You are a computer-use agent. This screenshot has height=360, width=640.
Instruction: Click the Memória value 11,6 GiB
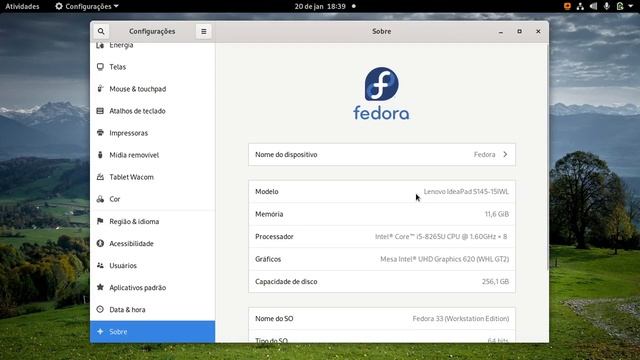coord(497,214)
